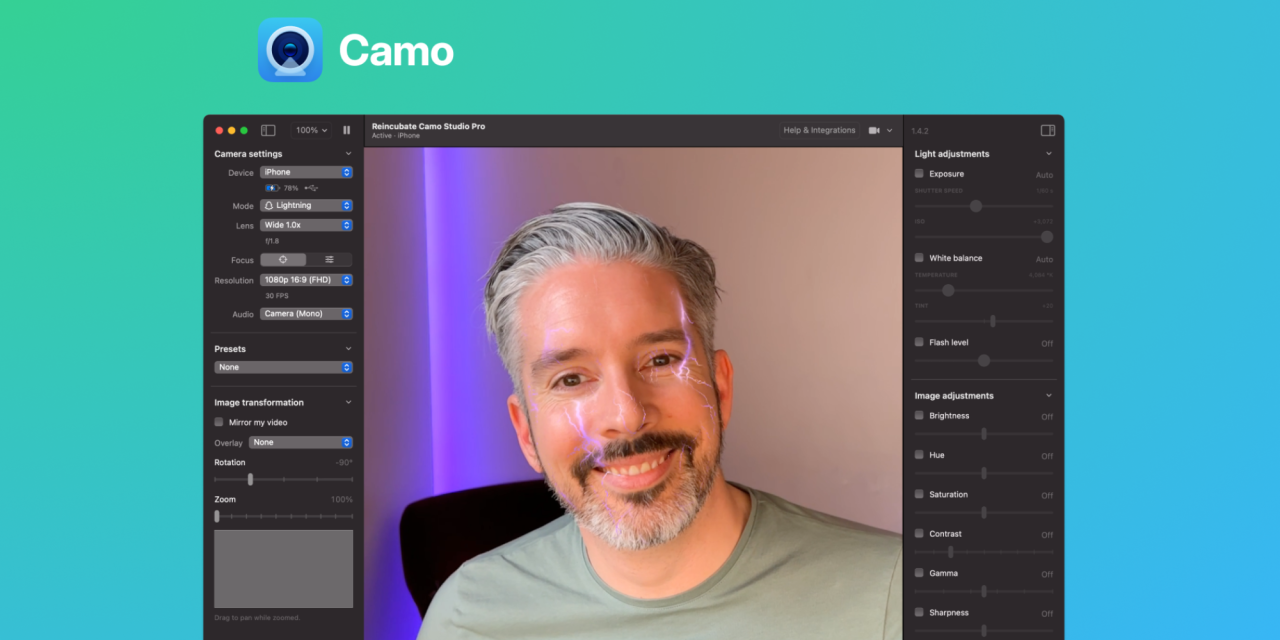Check the Saturation adjustment box
The height and width of the screenshot is (640, 1280).
[919, 494]
